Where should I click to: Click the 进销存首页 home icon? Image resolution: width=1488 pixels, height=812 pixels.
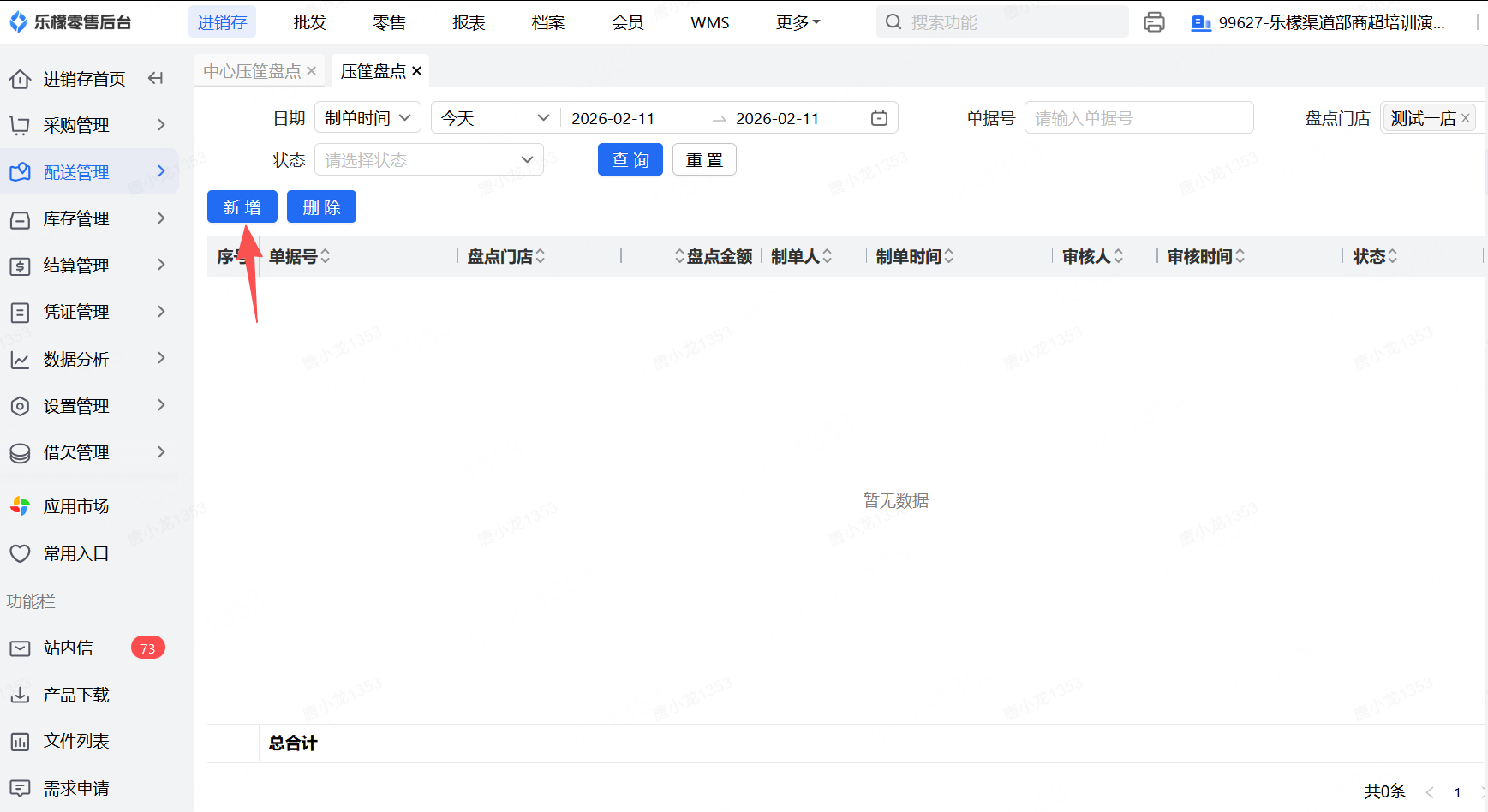(20, 79)
